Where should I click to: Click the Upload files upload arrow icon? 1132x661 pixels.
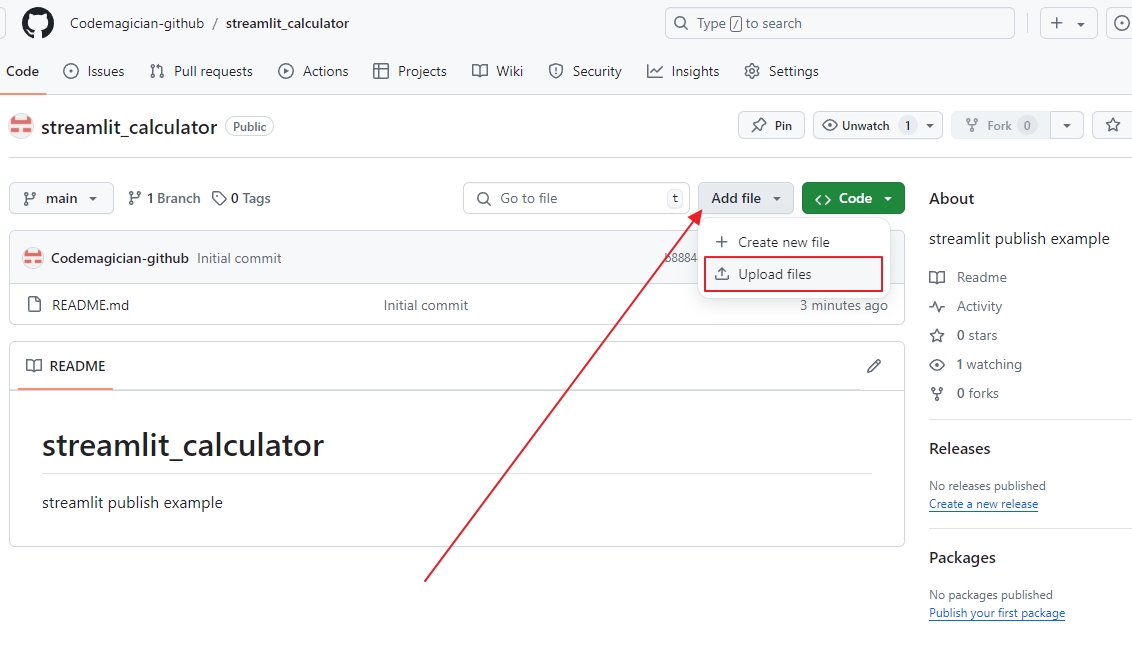(x=722, y=274)
